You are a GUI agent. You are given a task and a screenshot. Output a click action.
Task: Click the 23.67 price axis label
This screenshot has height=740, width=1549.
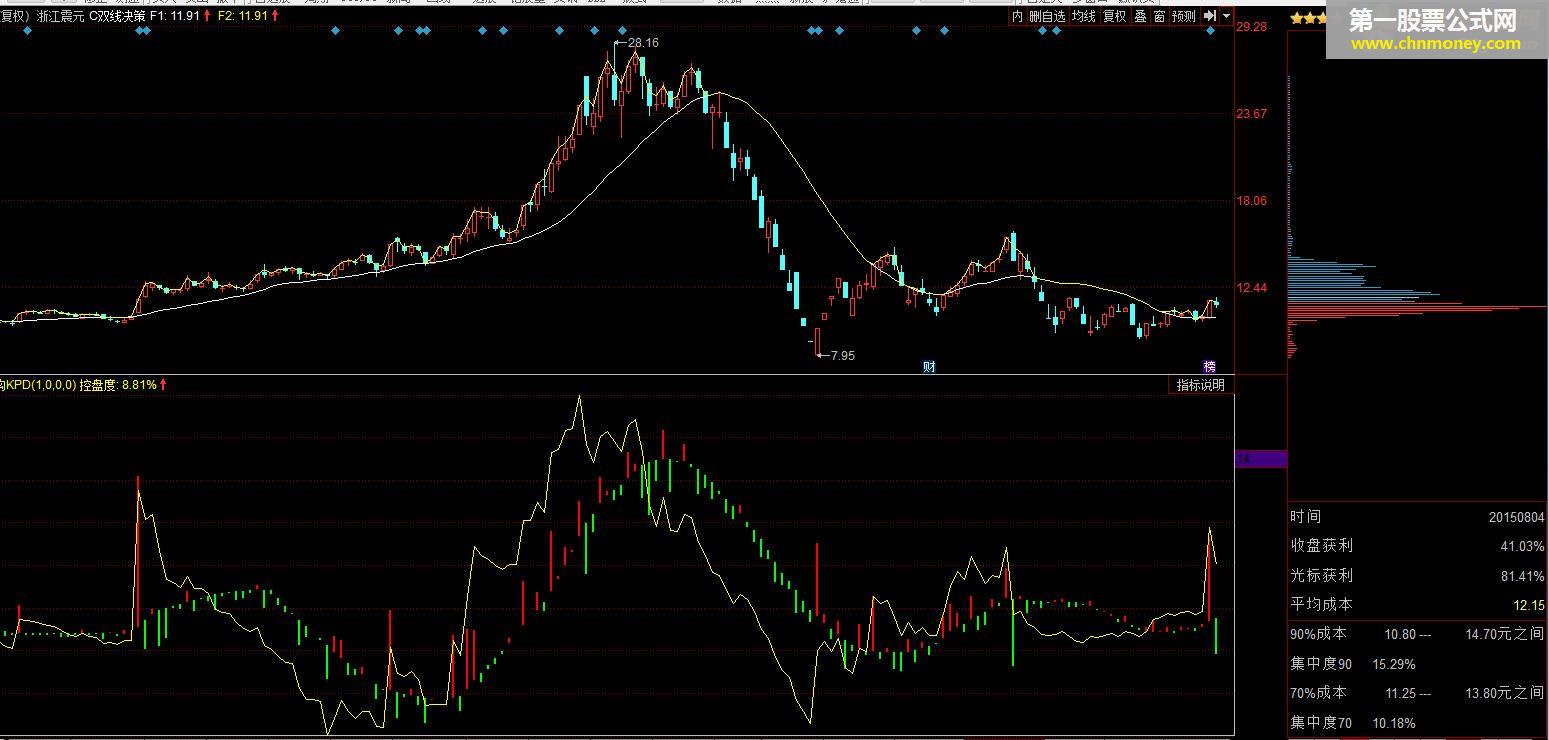tap(1252, 114)
